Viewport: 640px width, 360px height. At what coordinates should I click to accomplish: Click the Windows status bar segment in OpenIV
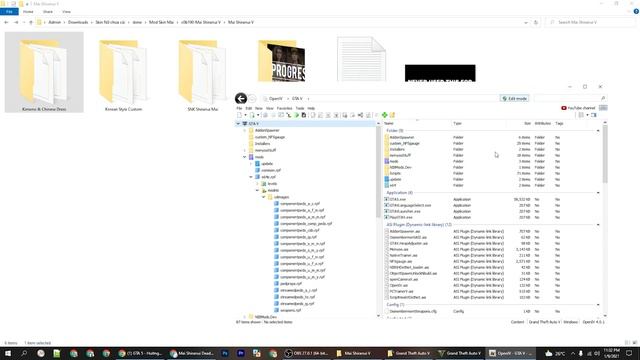[571, 322]
